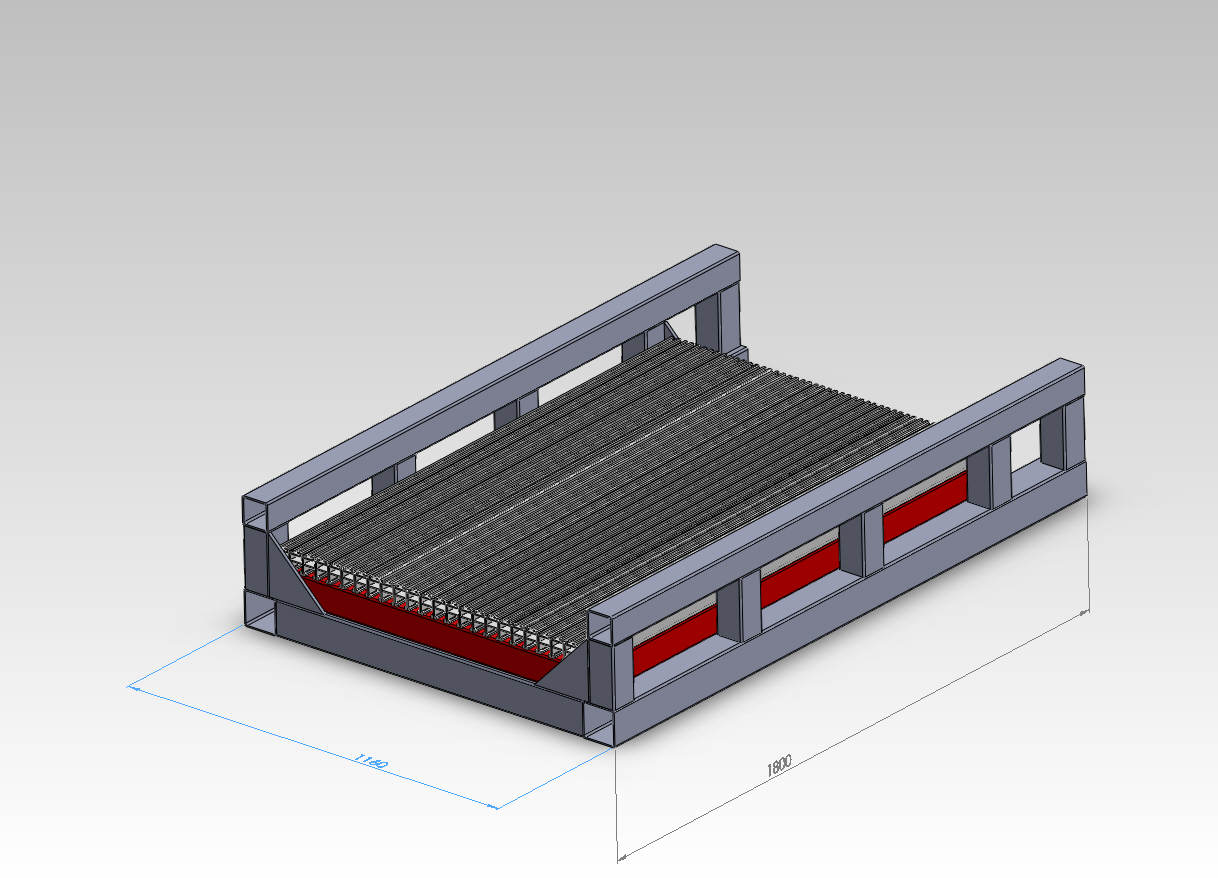Click the left arrow end of the blue 1140 dimension
The width and height of the screenshot is (1218, 878).
(132, 687)
